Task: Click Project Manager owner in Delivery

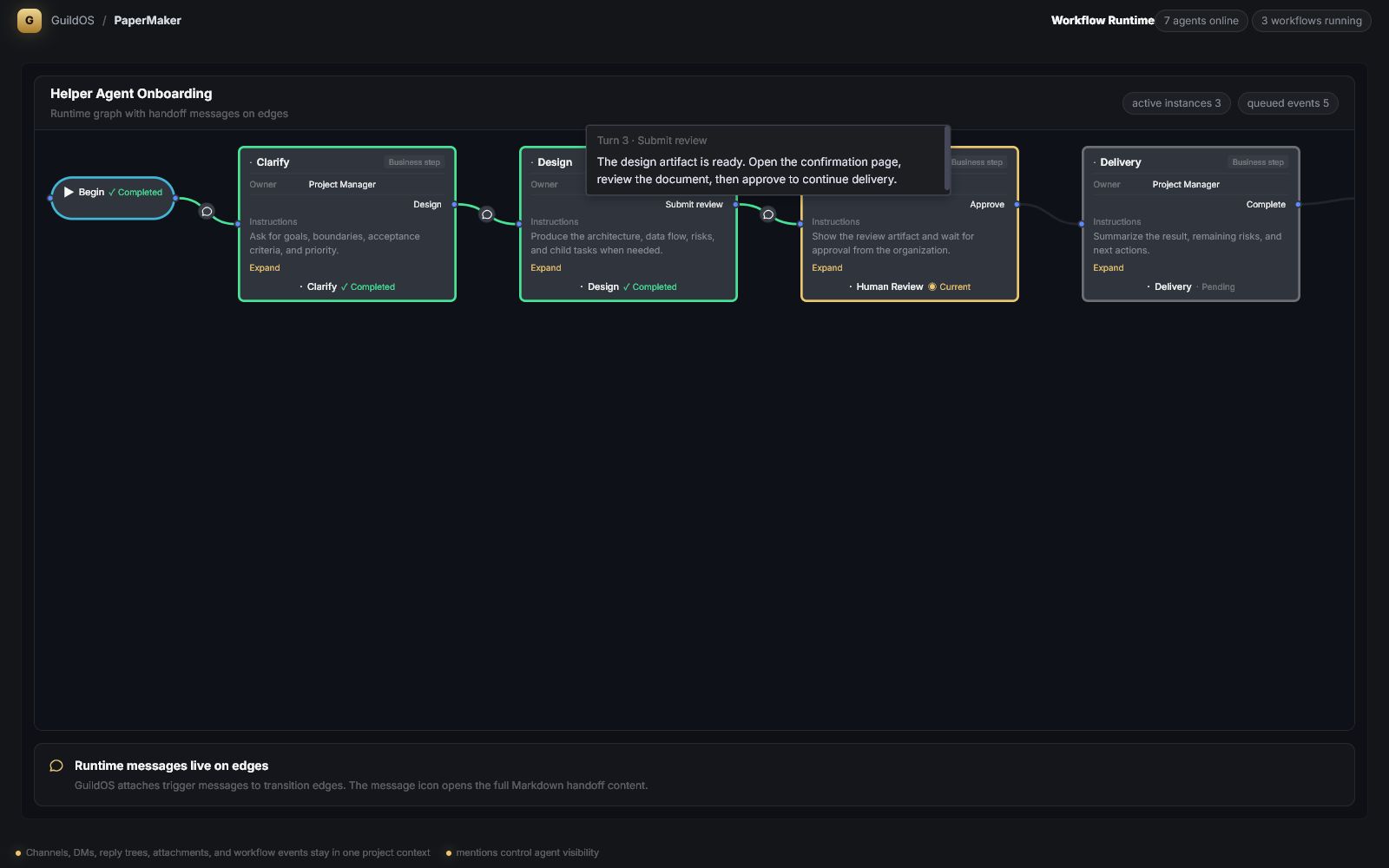Action: (x=1186, y=184)
